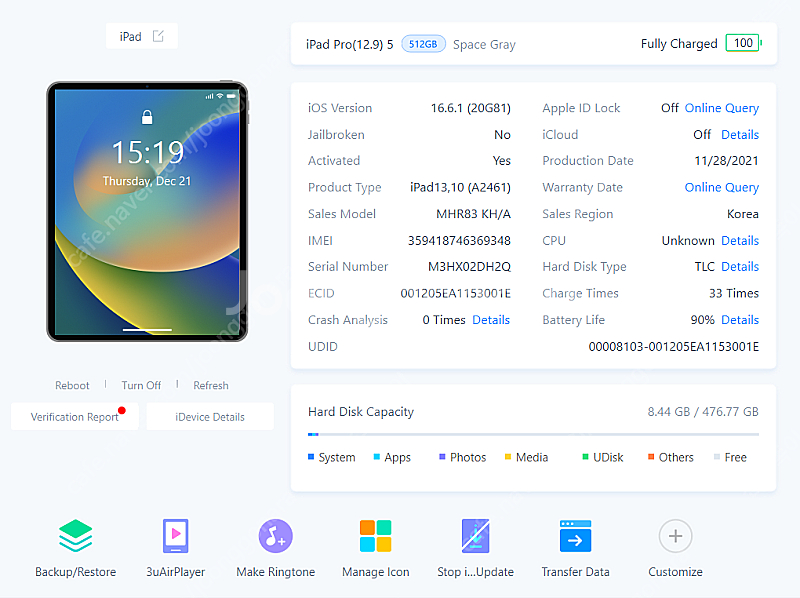
Task: Click the Apple ID Lock value Off
Action: click(x=669, y=108)
